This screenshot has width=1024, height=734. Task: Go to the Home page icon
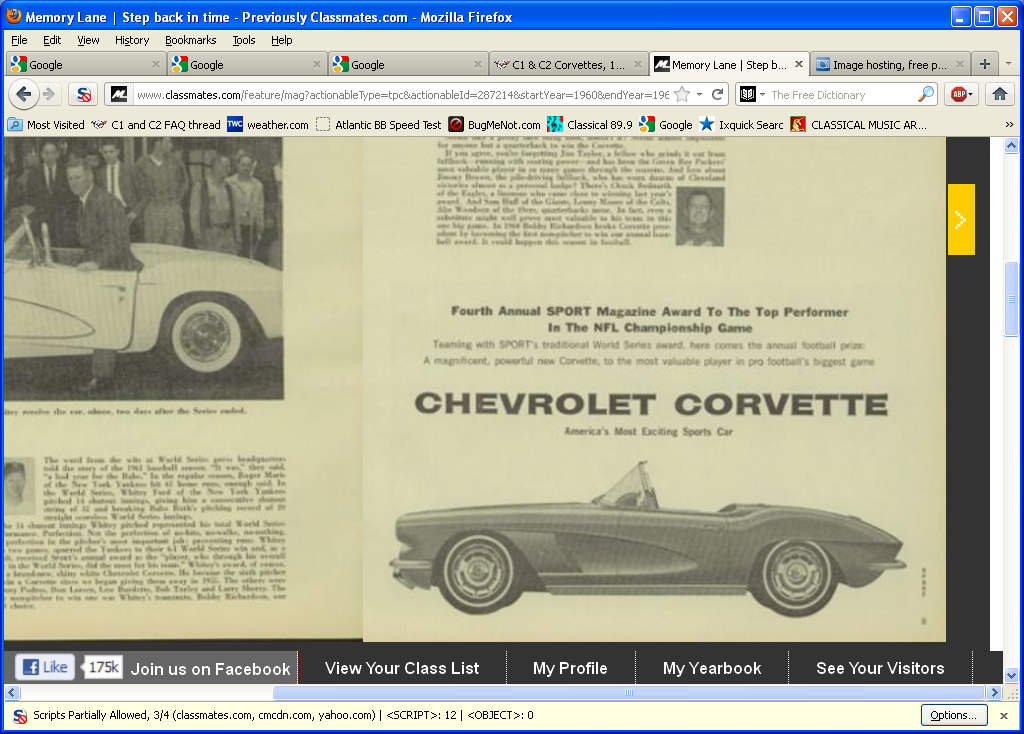pyautogui.click(x=999, y=95)
